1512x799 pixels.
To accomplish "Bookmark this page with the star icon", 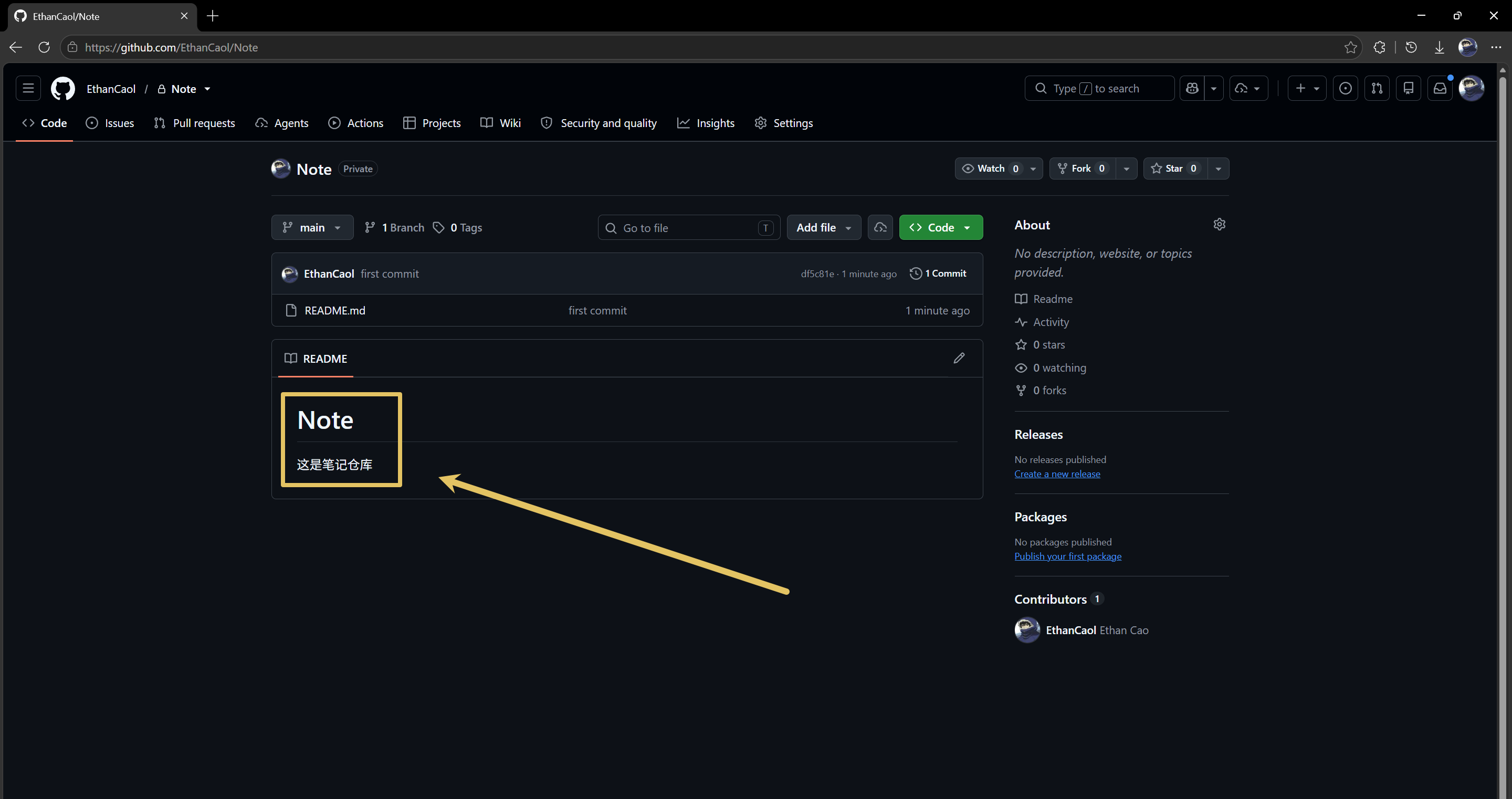I will coord(1351,48).
